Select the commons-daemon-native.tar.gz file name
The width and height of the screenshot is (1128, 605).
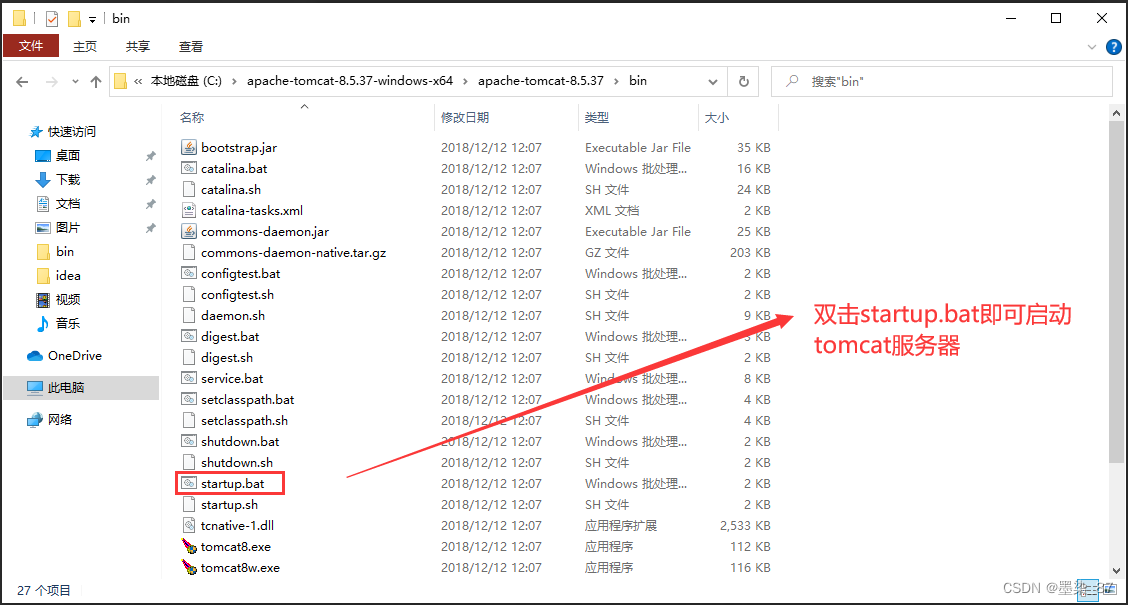point(294,253)
